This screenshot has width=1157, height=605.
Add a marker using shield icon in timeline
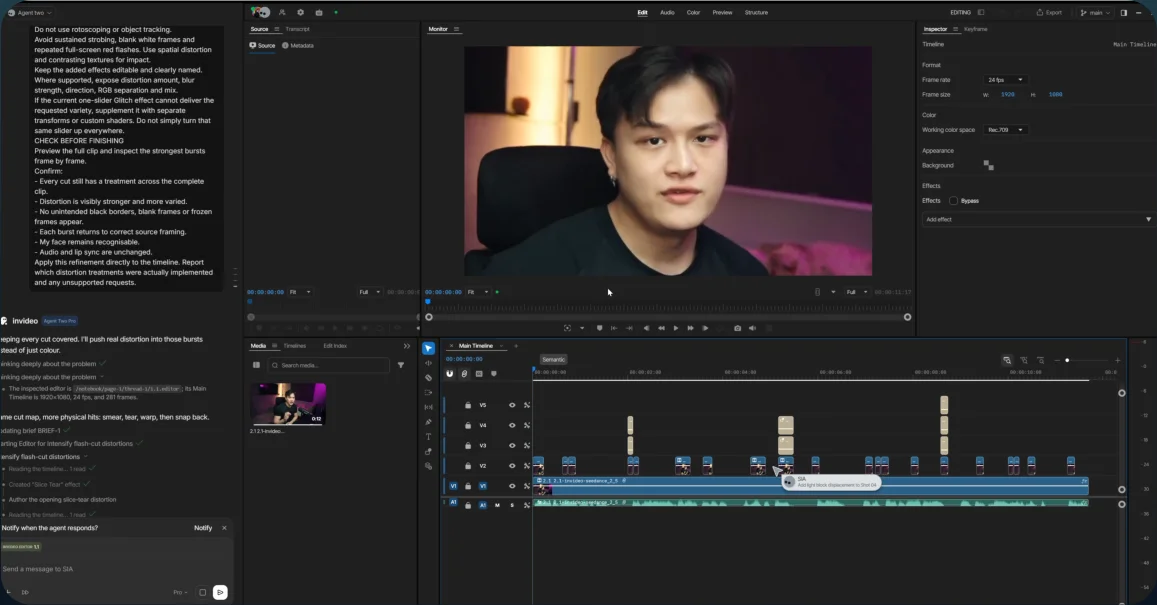(494, 374)
